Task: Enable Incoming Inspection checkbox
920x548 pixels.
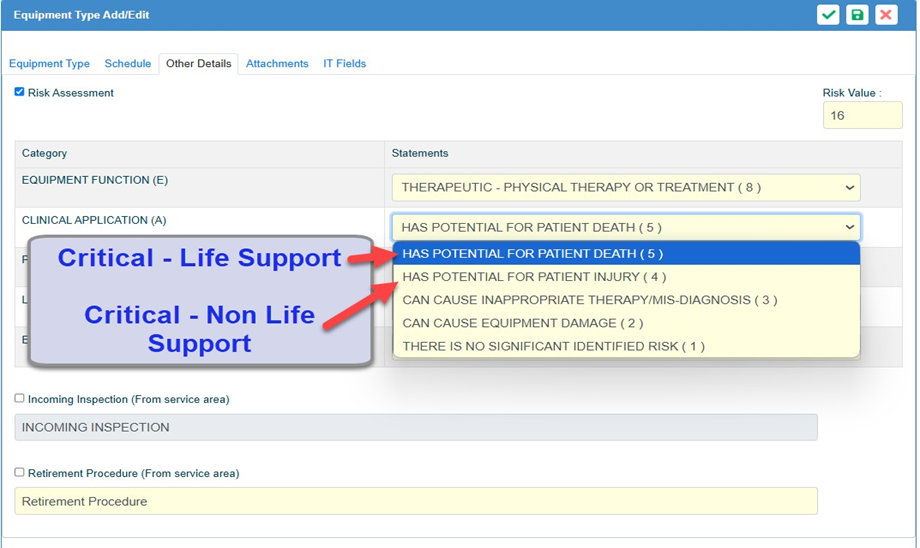Action: (19, 398)
